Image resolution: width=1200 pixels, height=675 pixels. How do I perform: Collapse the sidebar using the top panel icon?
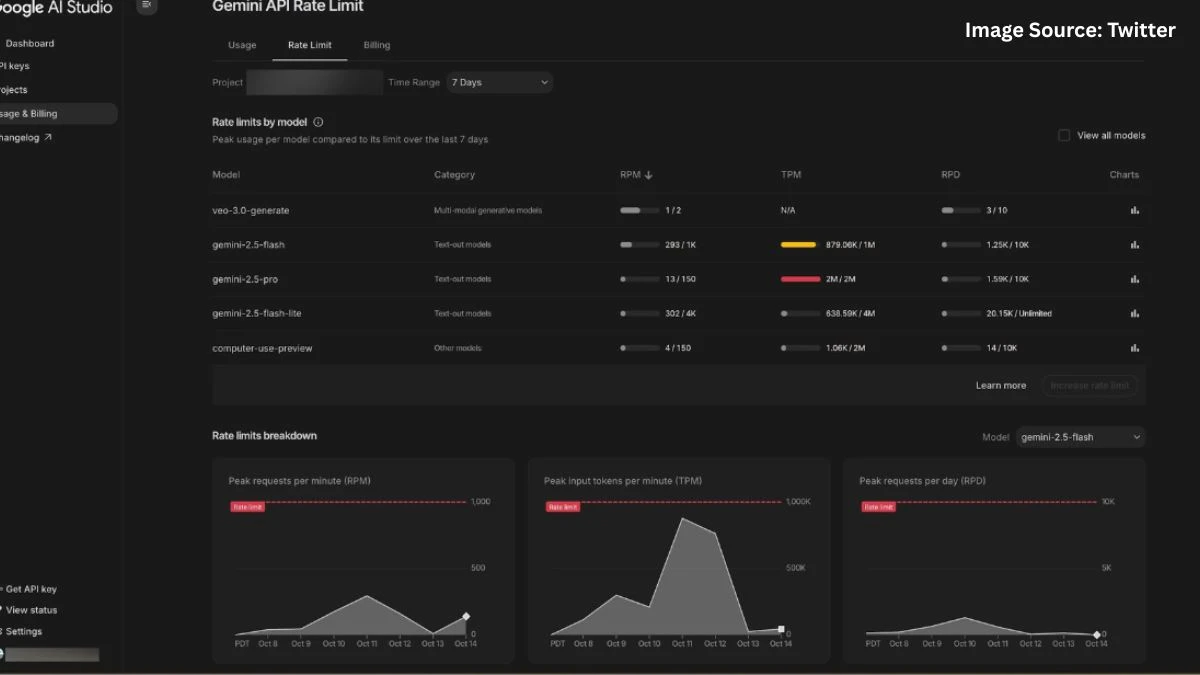147,5
